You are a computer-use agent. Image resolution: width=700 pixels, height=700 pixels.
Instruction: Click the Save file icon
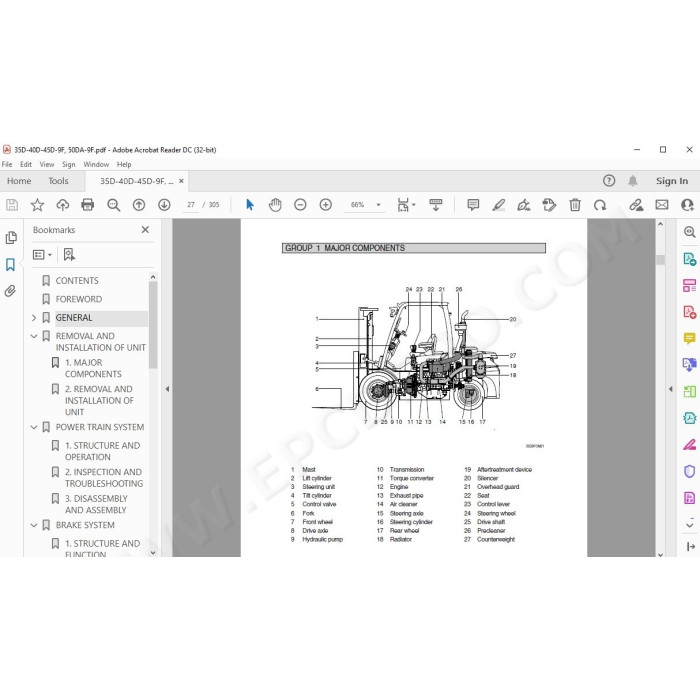click(12, 205)
